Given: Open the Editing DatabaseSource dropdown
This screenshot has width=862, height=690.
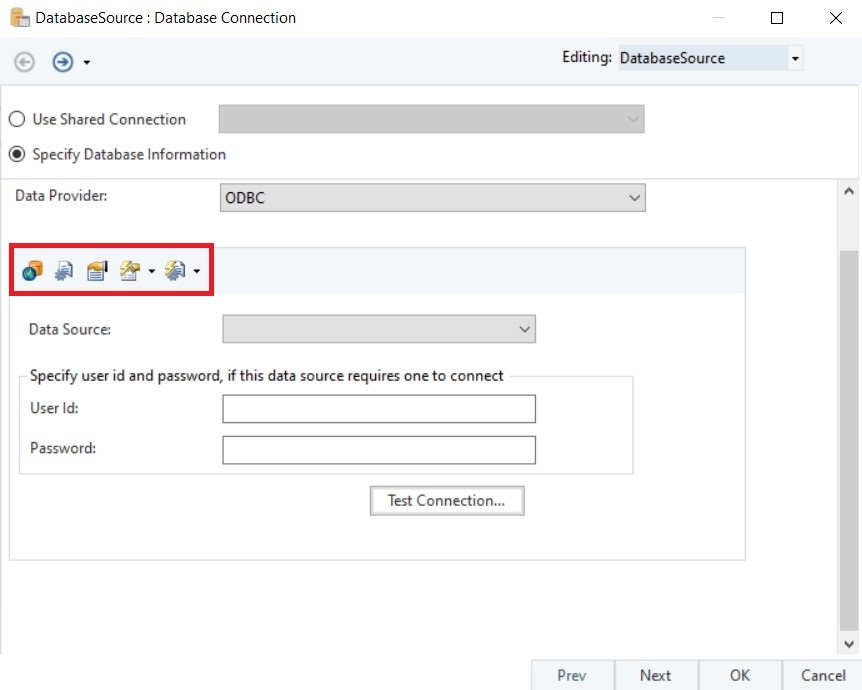Looking at the screenshot, I should [x=795, y=59].
